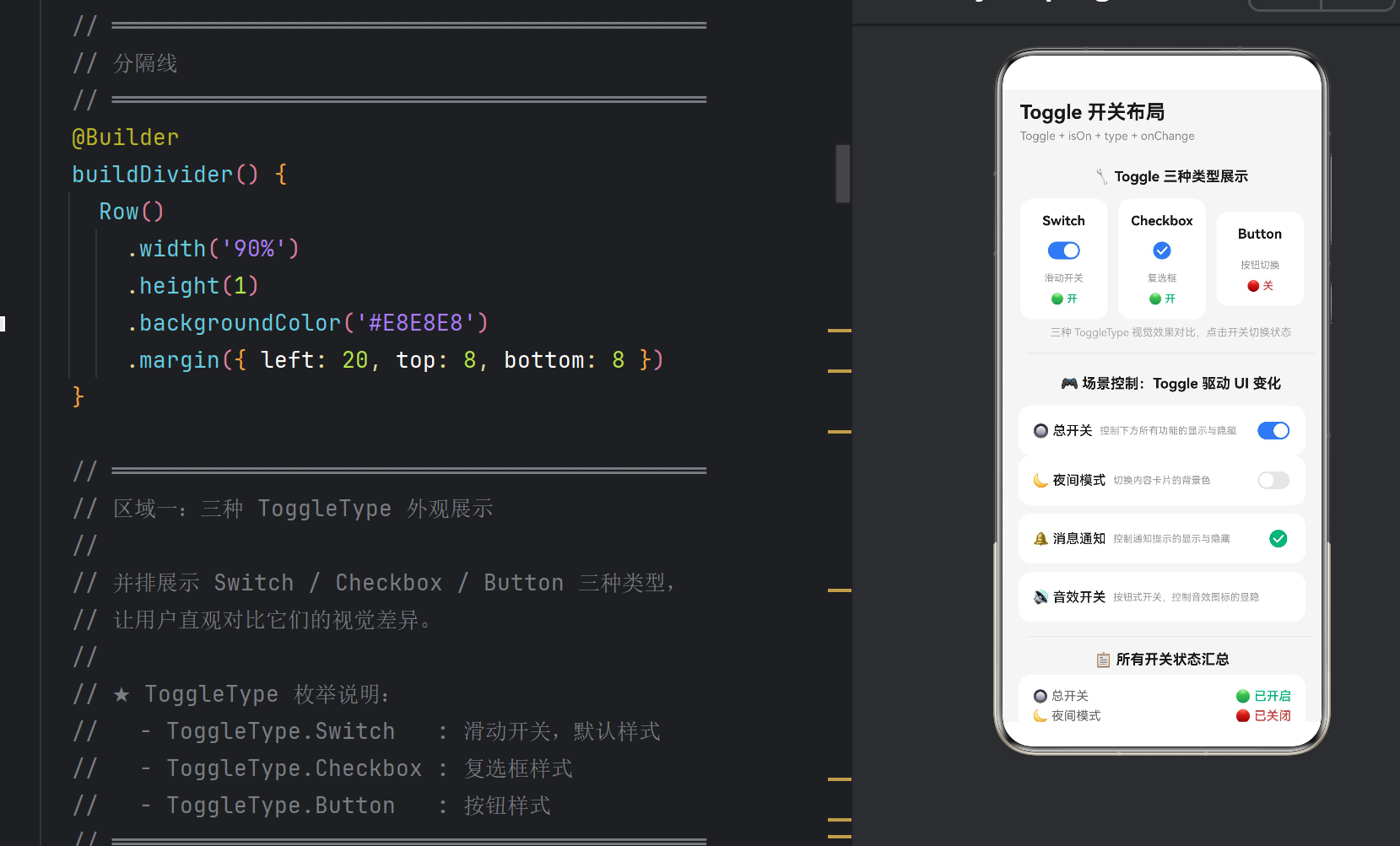The width and height of the screenshot is (1400, 846).
Task: Click the .margin({ left: 20 ...}) line
Action: tap(395, 360)
